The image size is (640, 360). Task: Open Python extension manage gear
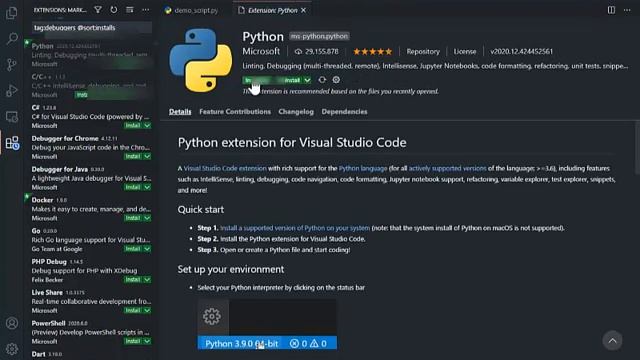336,80
